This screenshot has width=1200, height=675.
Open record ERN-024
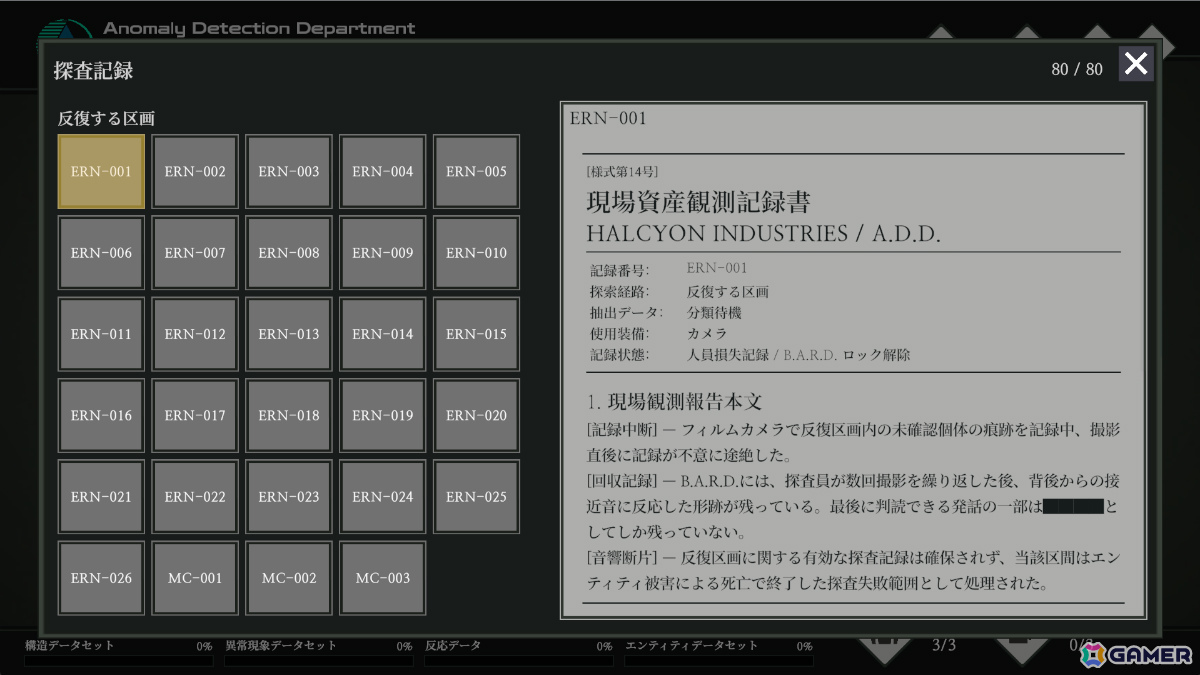click(383, 497)
